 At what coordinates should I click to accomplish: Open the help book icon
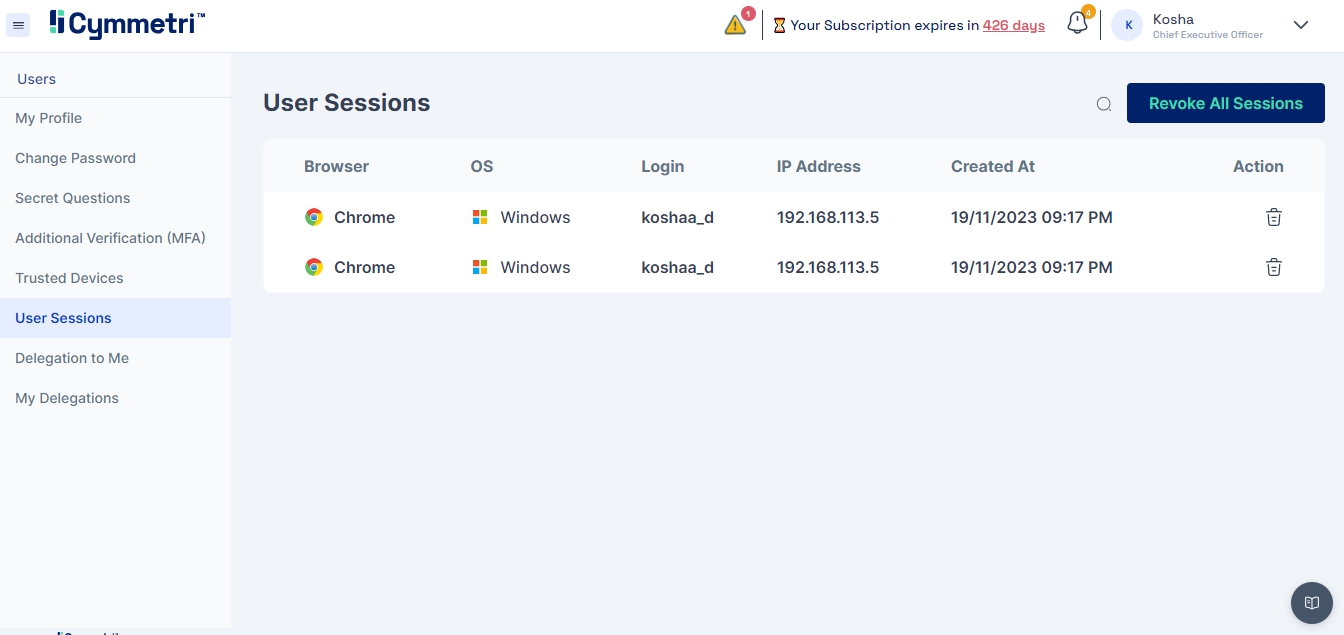click(x=1311, y=603)
